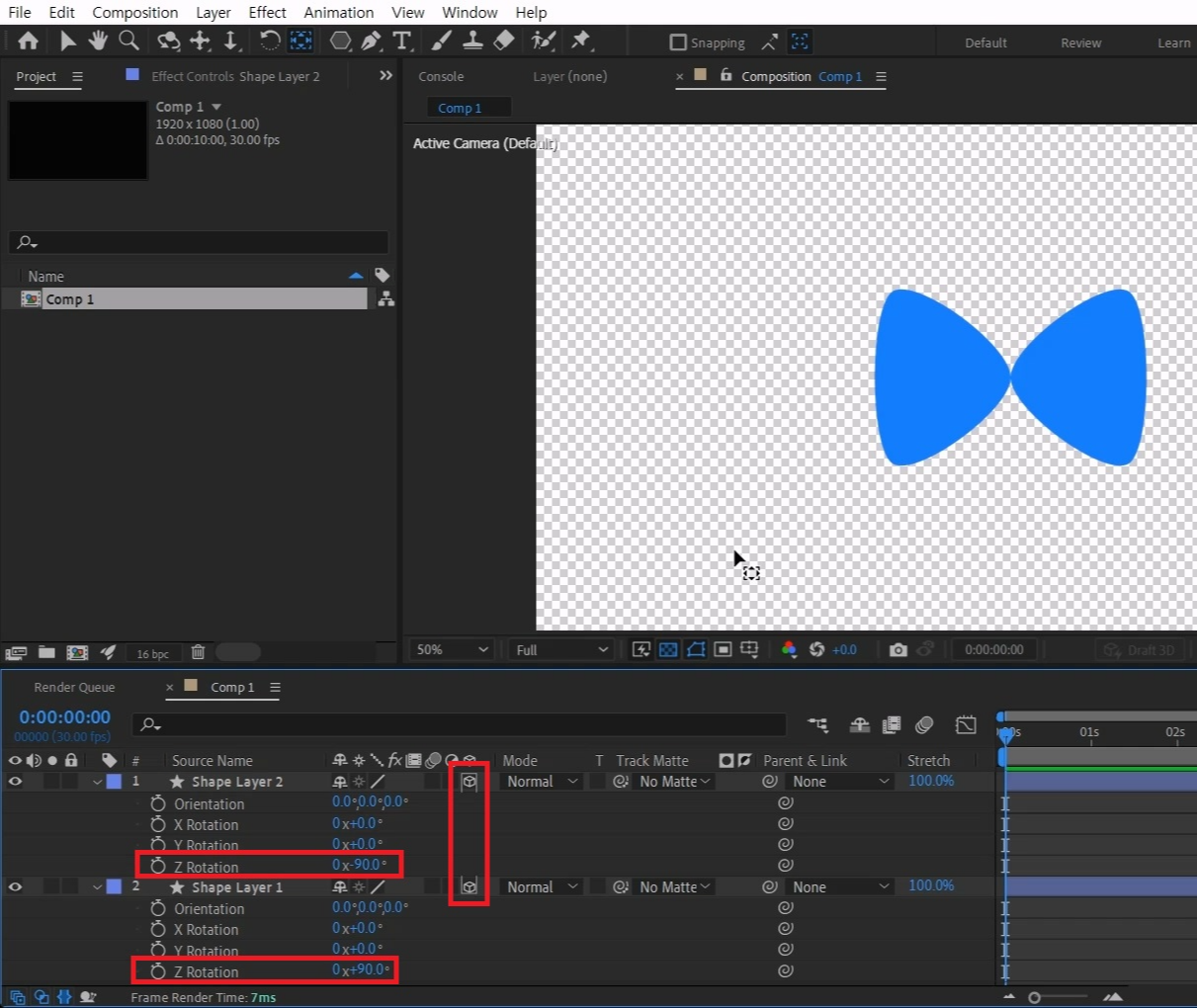Viewport: 1197px width, 1008px height.
Task: Create new folder in Project panel
Action: tap(46, 652)
